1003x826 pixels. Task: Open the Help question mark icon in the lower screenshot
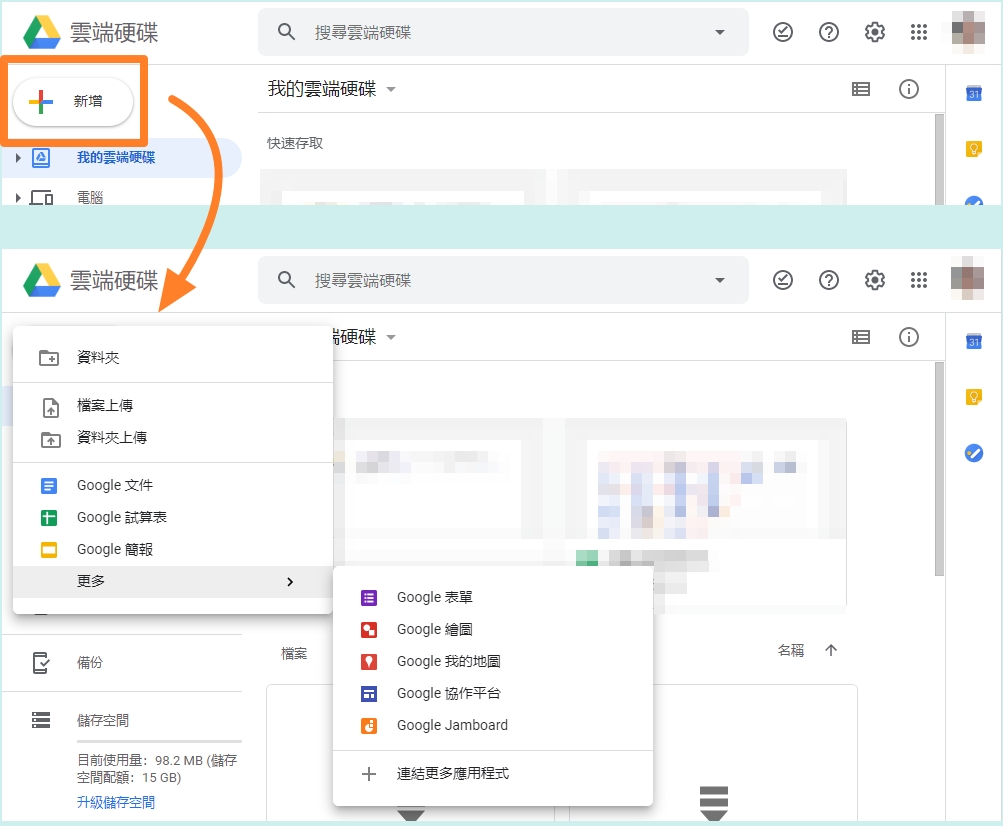[x=828, y=280]
